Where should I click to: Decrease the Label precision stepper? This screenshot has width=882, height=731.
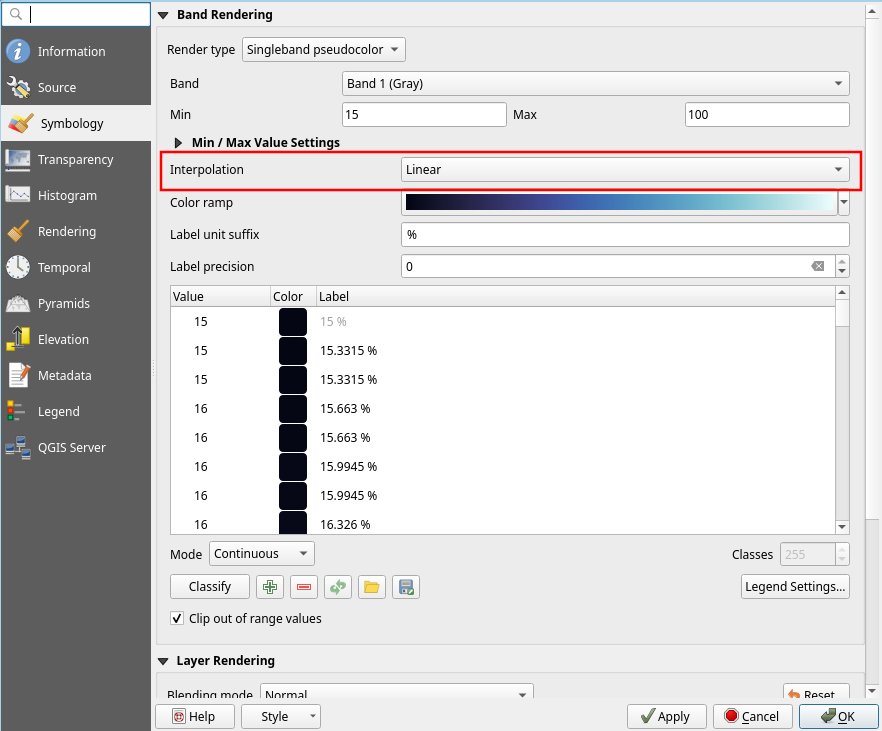point(842,272)
